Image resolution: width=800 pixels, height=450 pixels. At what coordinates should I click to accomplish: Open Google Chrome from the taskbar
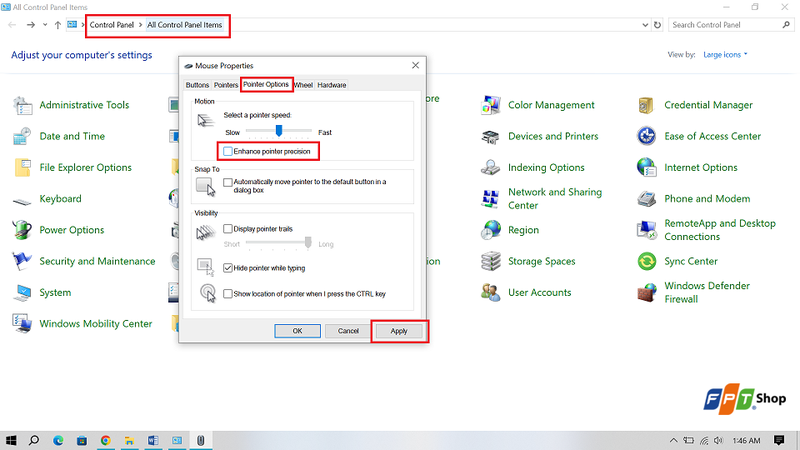[106, 440]
